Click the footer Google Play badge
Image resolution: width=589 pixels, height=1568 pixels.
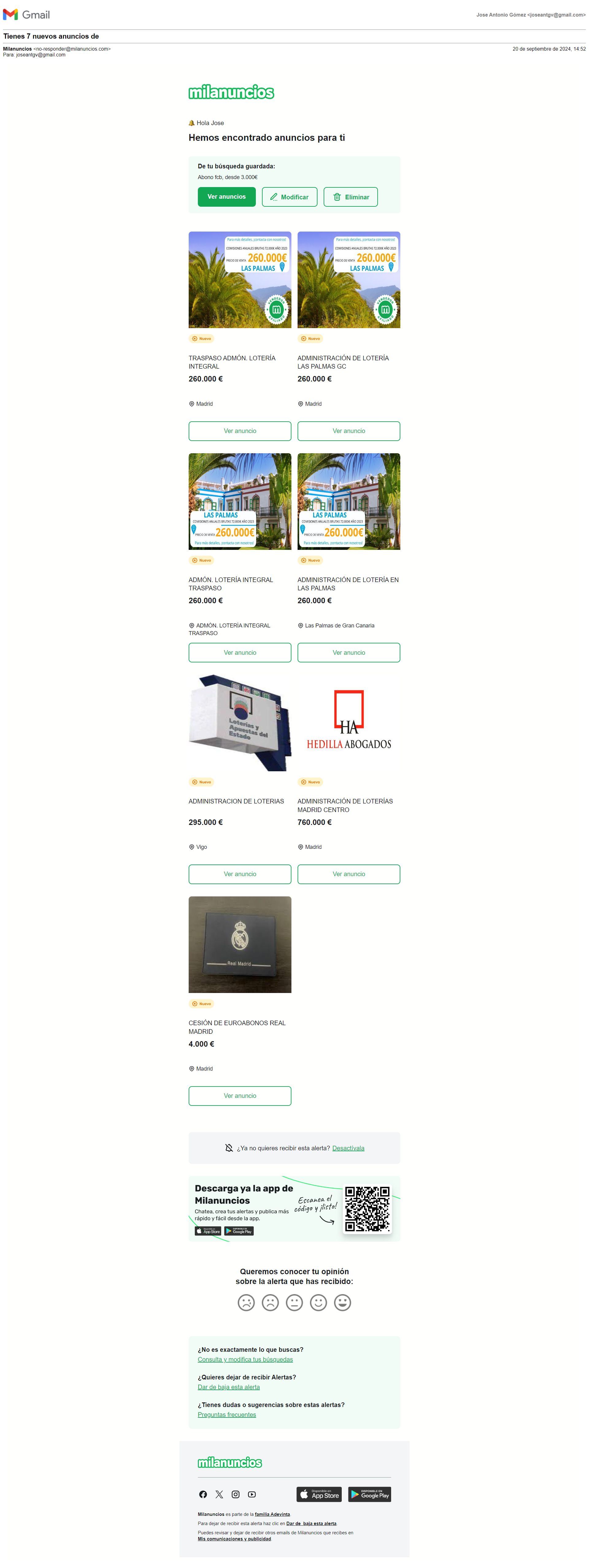click(370, 1494)
